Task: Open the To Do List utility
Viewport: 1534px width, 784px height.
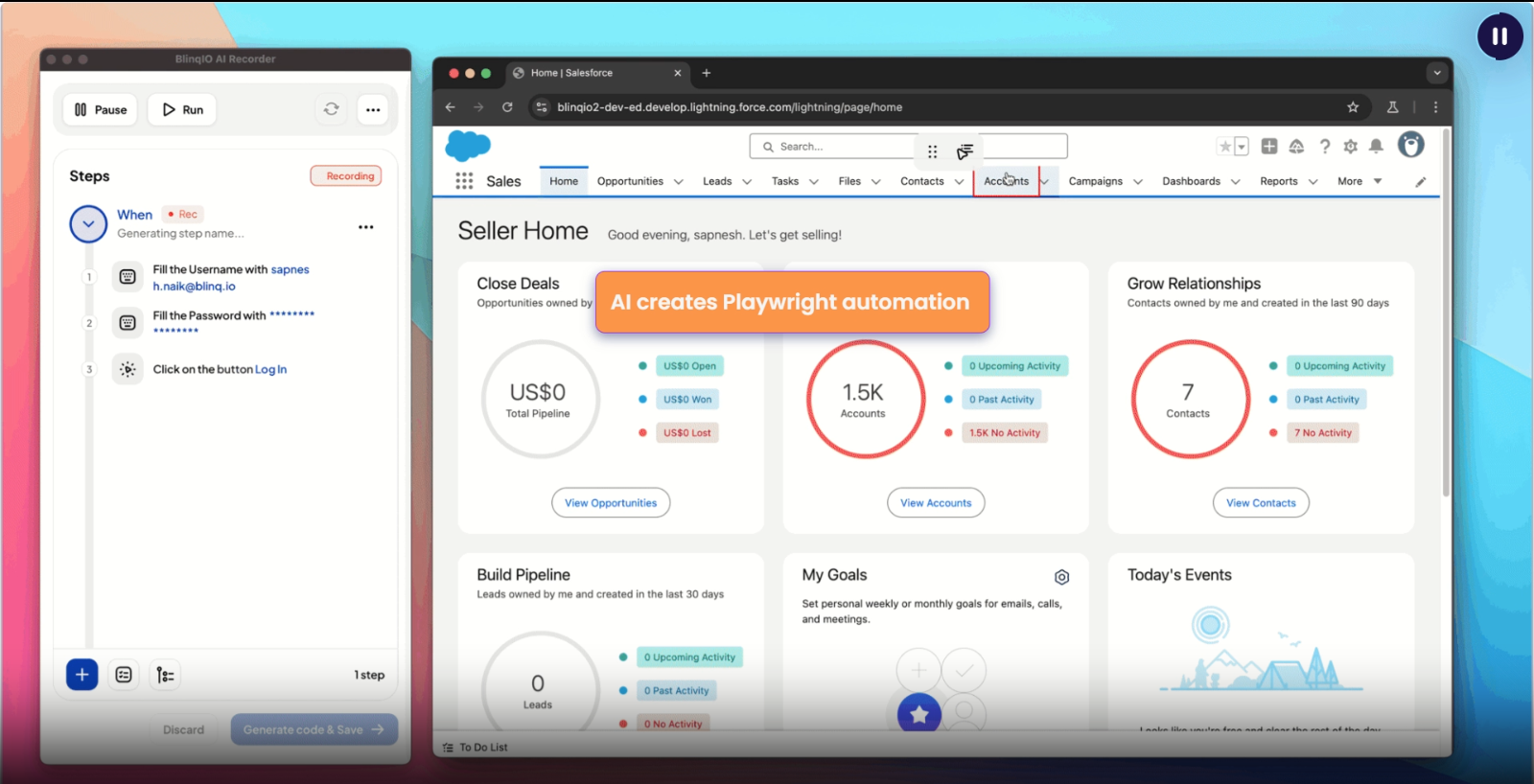Action: coord(476,748)
